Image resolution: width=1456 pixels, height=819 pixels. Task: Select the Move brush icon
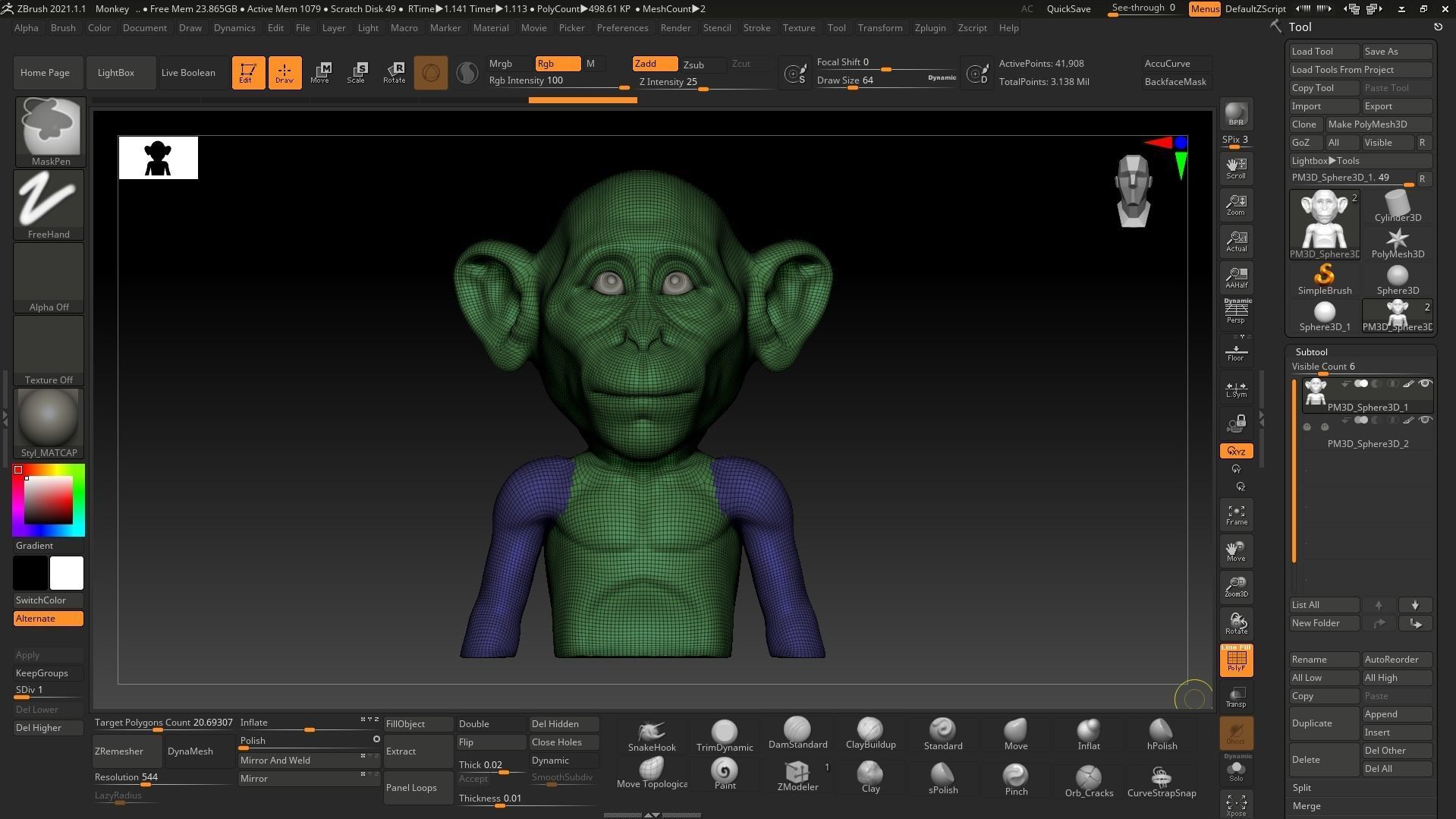pos(1016,735)
